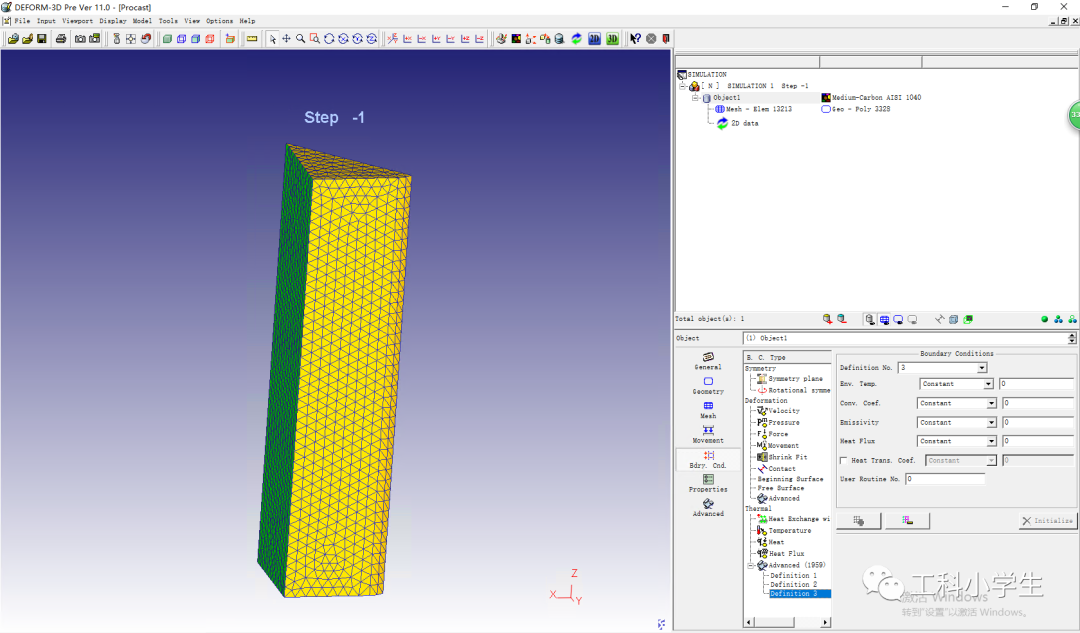The width and height of the screenshot is (1080, 633).
Task: Select the pointer arrow tool
Action: (272, 39)
